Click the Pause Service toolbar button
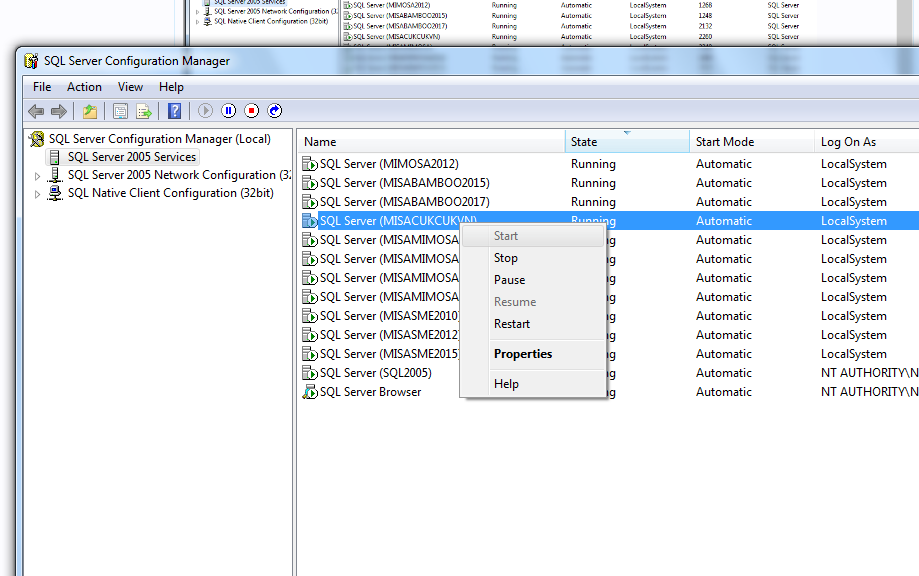 [x=229, y=111]
